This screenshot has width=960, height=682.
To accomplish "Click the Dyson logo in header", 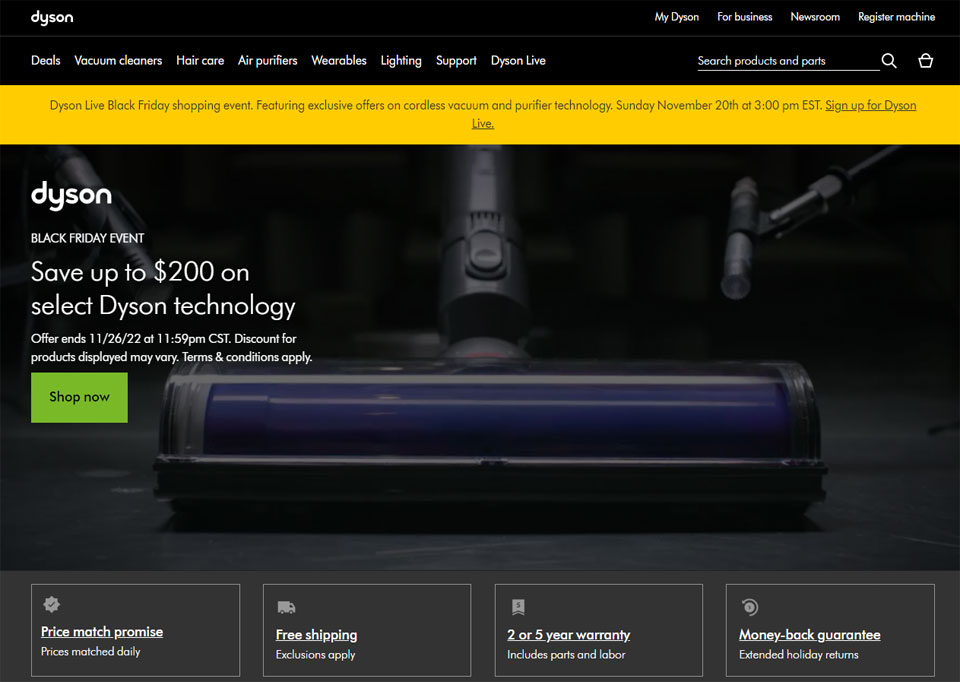I will 52,17.
